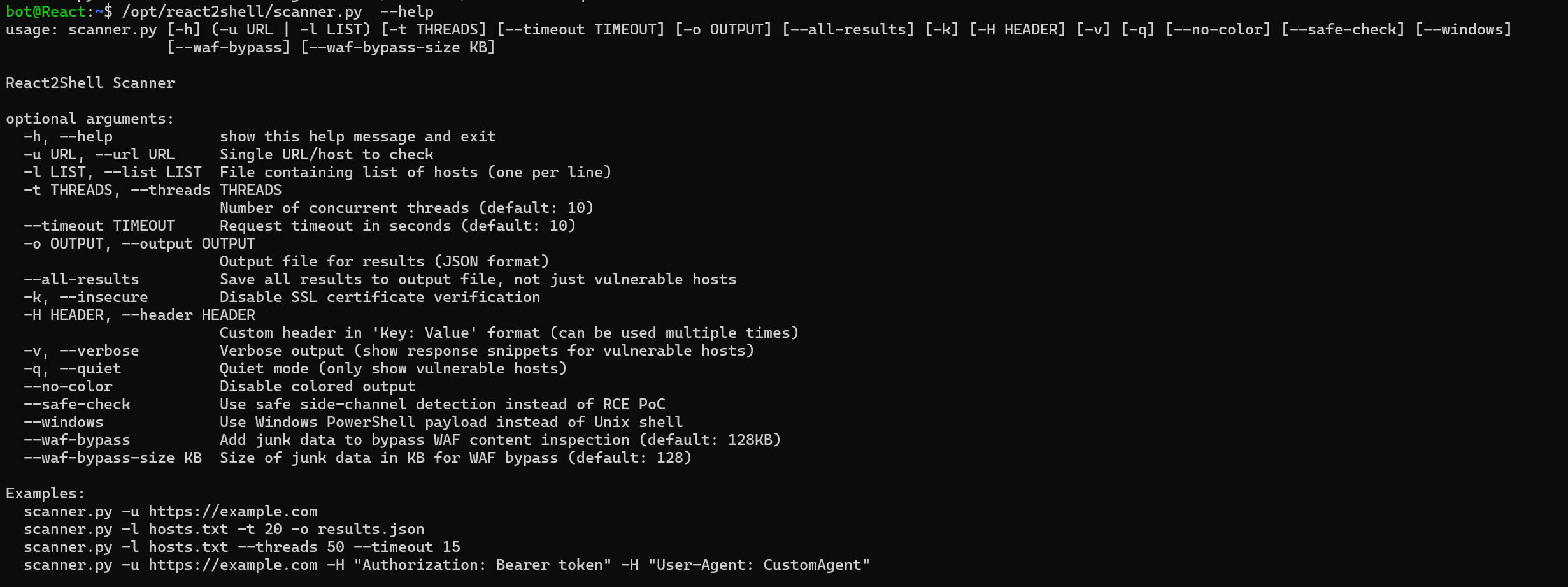Click the "React2Shell Scanner" title line
This screenshot has width=1568, height=587.
90,83
